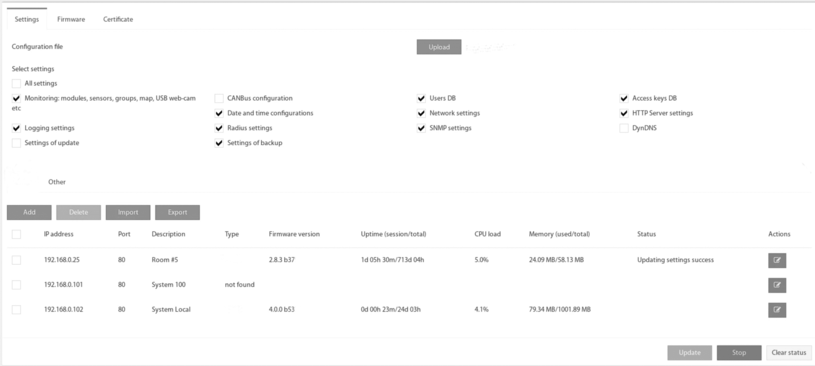Disable Access keys DB checkbox
Viewport: 815px width, 366px height.
click(624, 98)
